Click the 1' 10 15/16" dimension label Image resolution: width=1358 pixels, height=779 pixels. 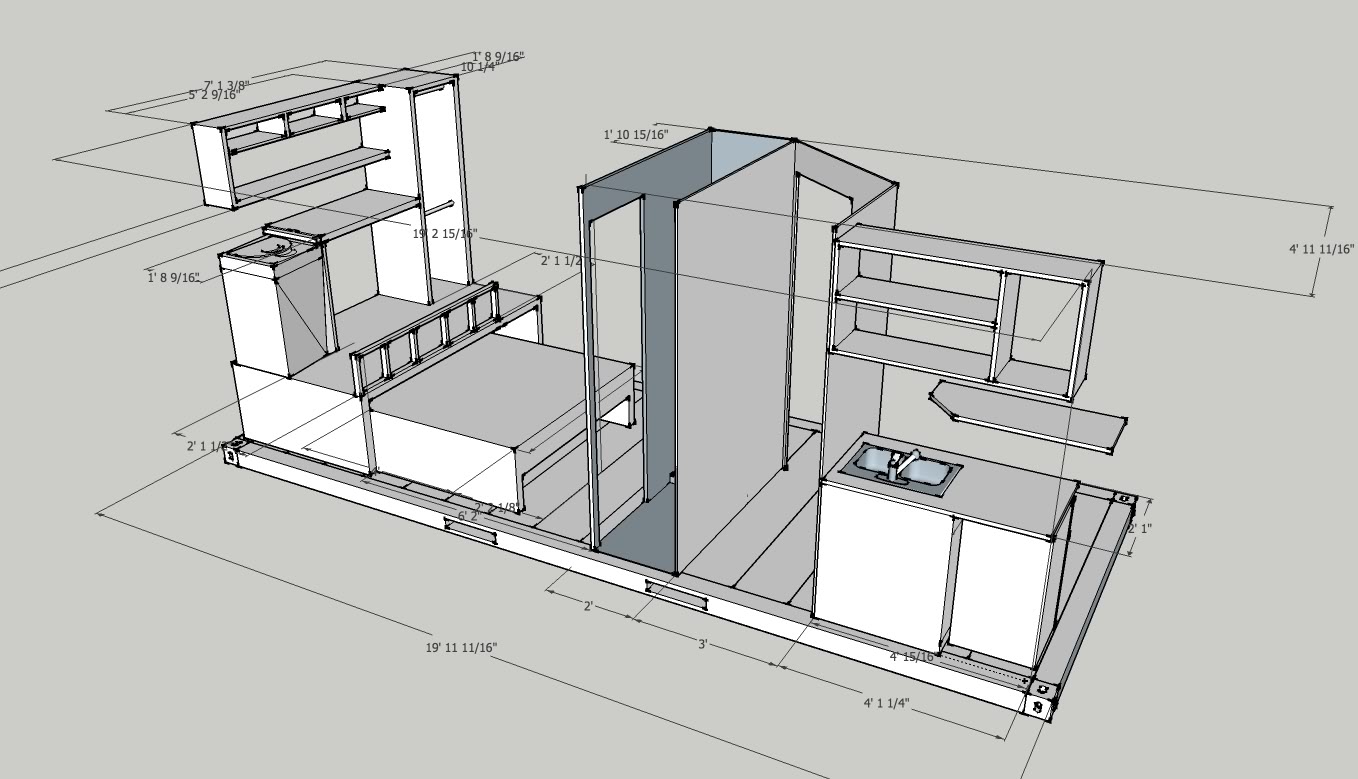pyautogui.click(x=636, y=132)
